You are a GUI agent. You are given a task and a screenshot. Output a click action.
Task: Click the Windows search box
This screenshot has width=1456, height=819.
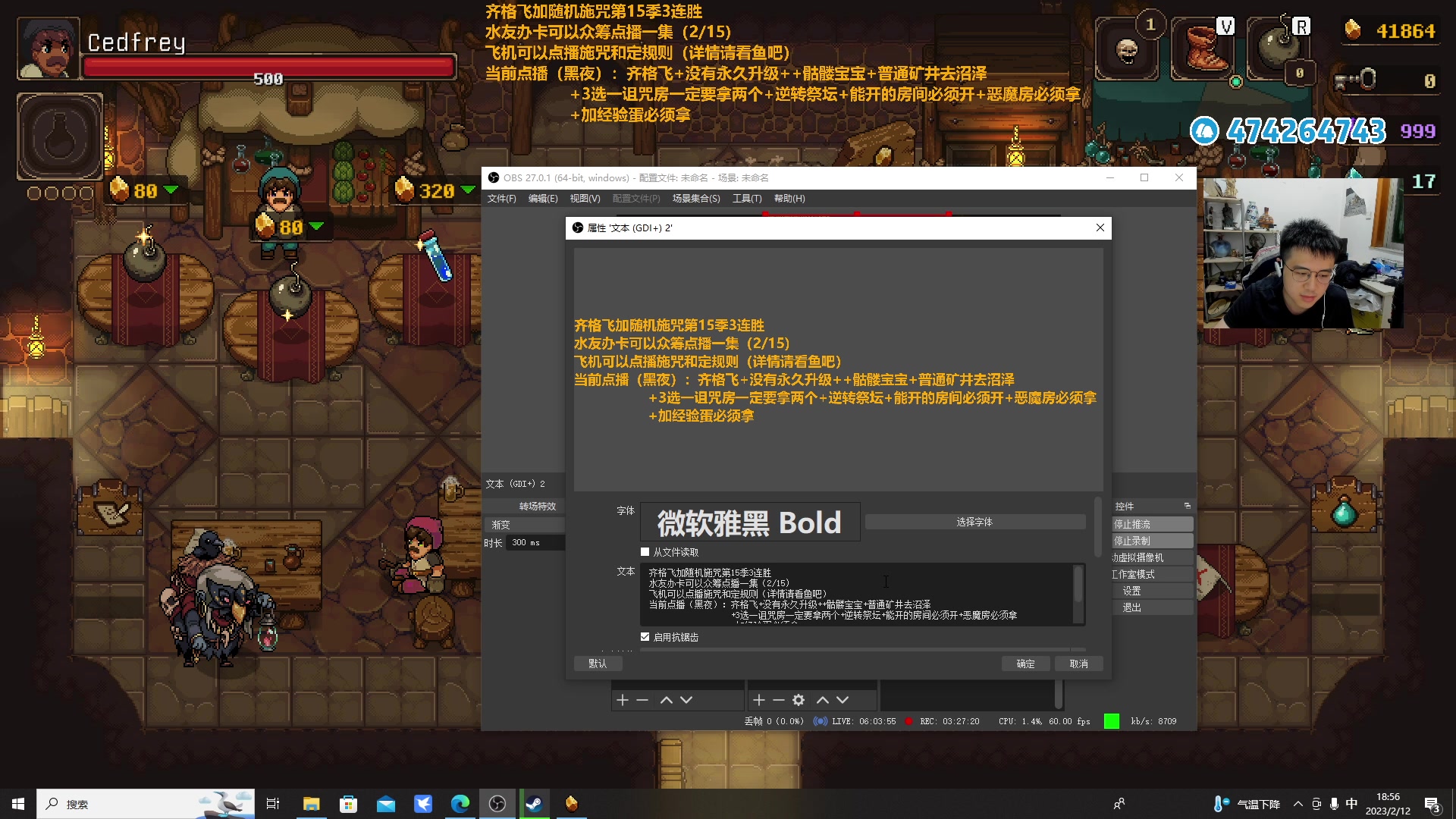click(x=146, y=804)
